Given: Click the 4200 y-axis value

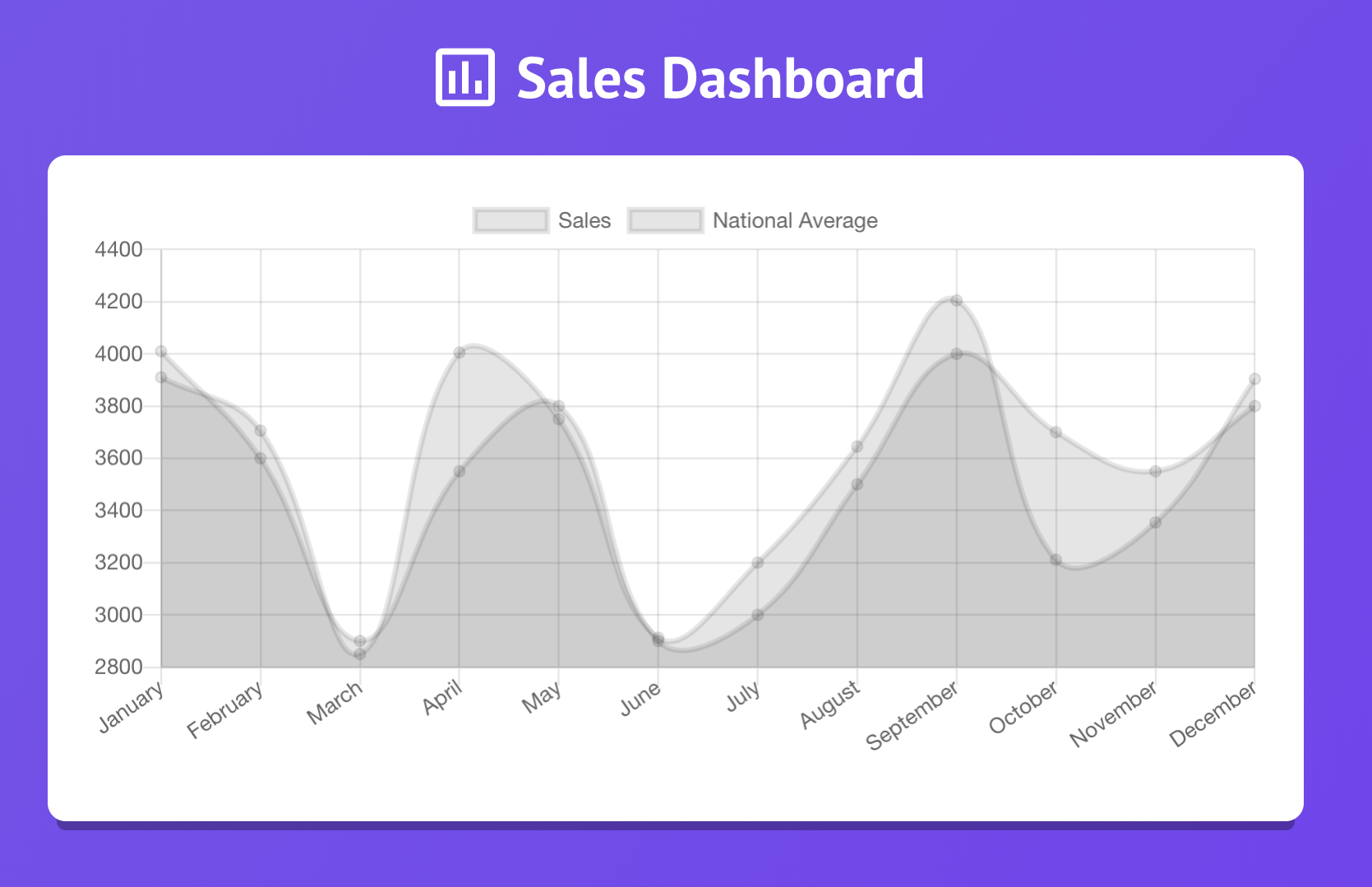Looking at the screenshot, I should [119, 302].
